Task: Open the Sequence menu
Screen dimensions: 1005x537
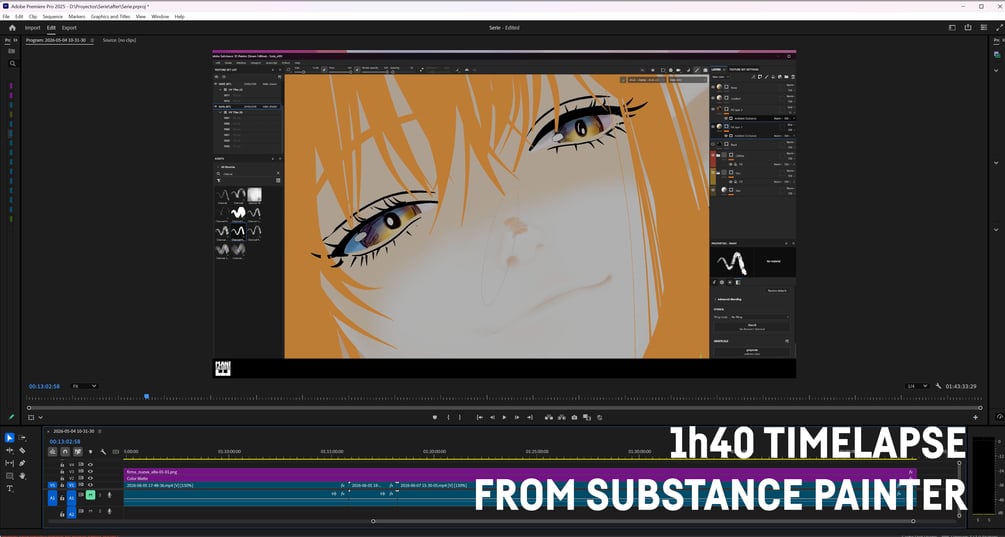Action: pyautogui.click(x=53, y=17)
